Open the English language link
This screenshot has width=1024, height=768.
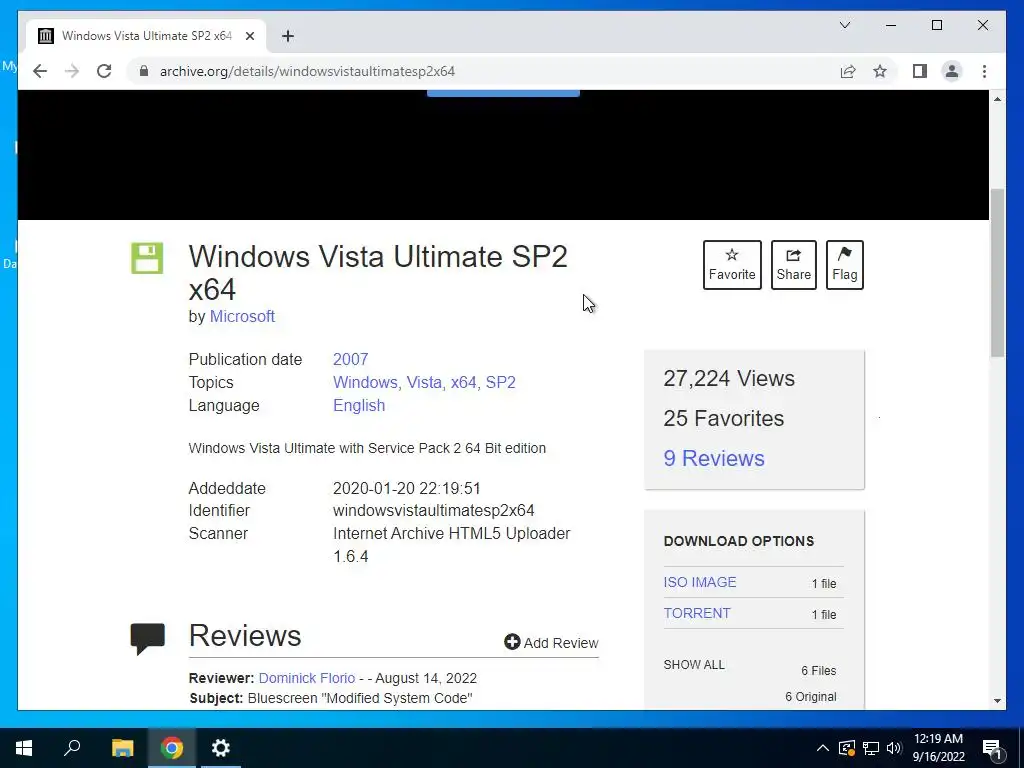[x=359, y=405]
